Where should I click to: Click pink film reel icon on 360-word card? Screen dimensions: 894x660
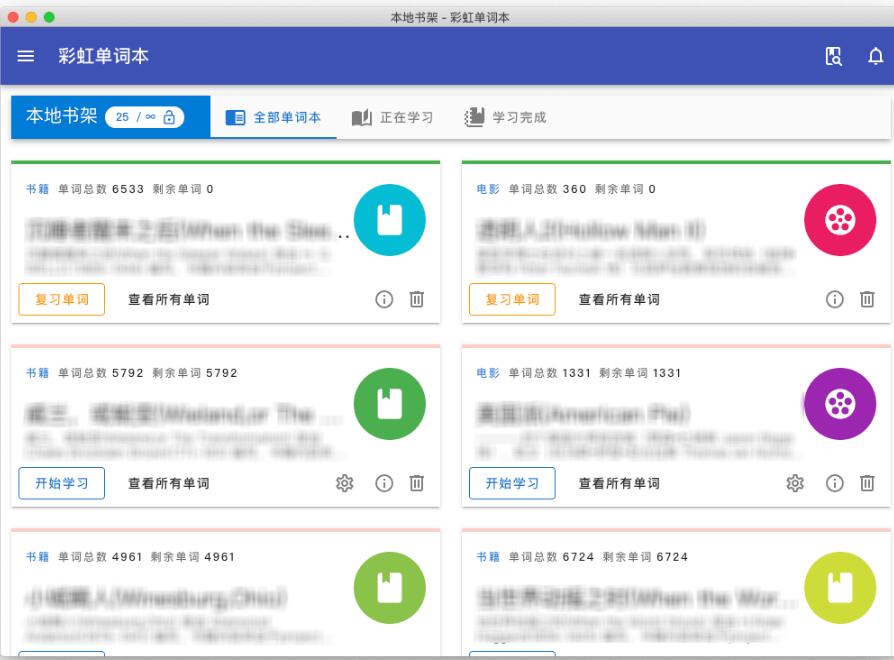(x=840, y=220)
